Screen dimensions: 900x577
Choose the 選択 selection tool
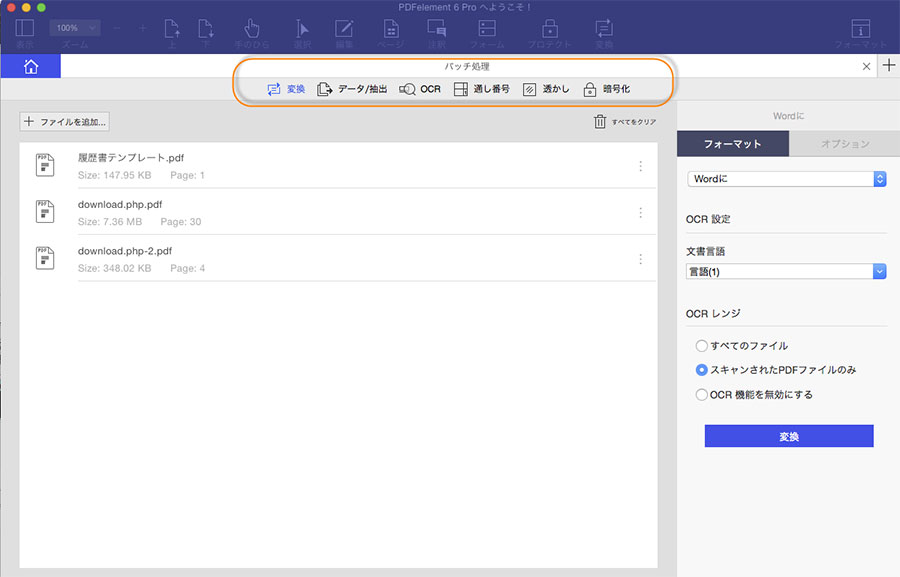(x=302, y=28)
